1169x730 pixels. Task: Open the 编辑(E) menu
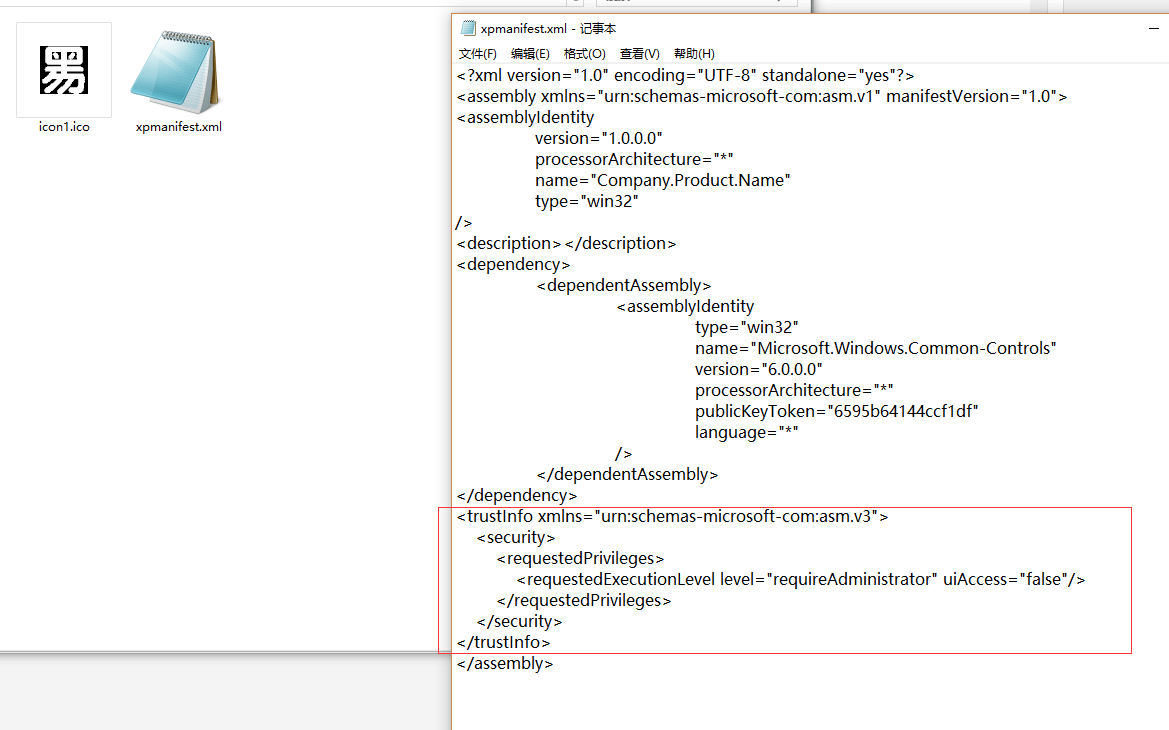(x=530, y=54)
